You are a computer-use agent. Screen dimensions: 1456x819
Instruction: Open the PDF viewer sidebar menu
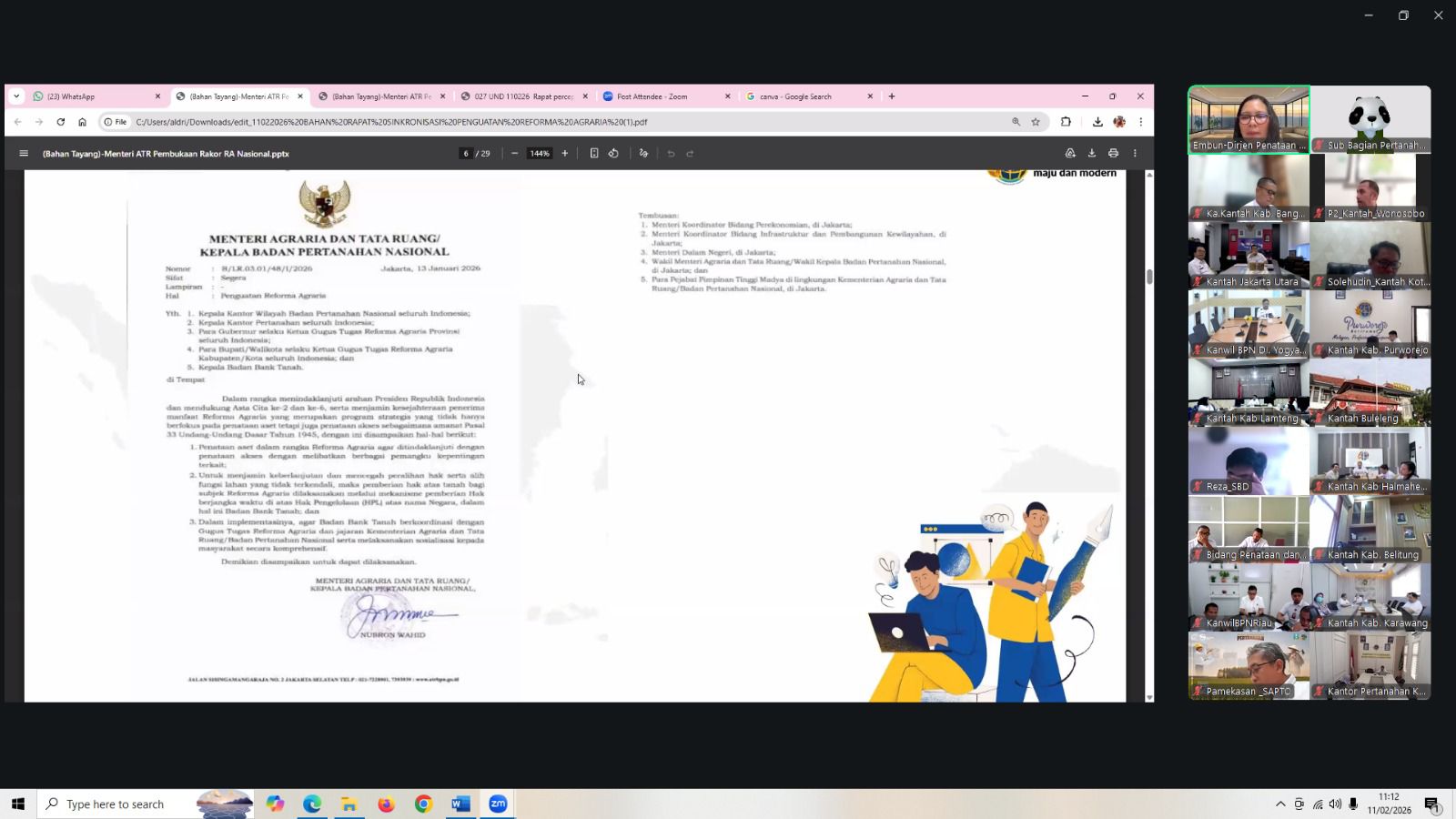click(24, 154)
